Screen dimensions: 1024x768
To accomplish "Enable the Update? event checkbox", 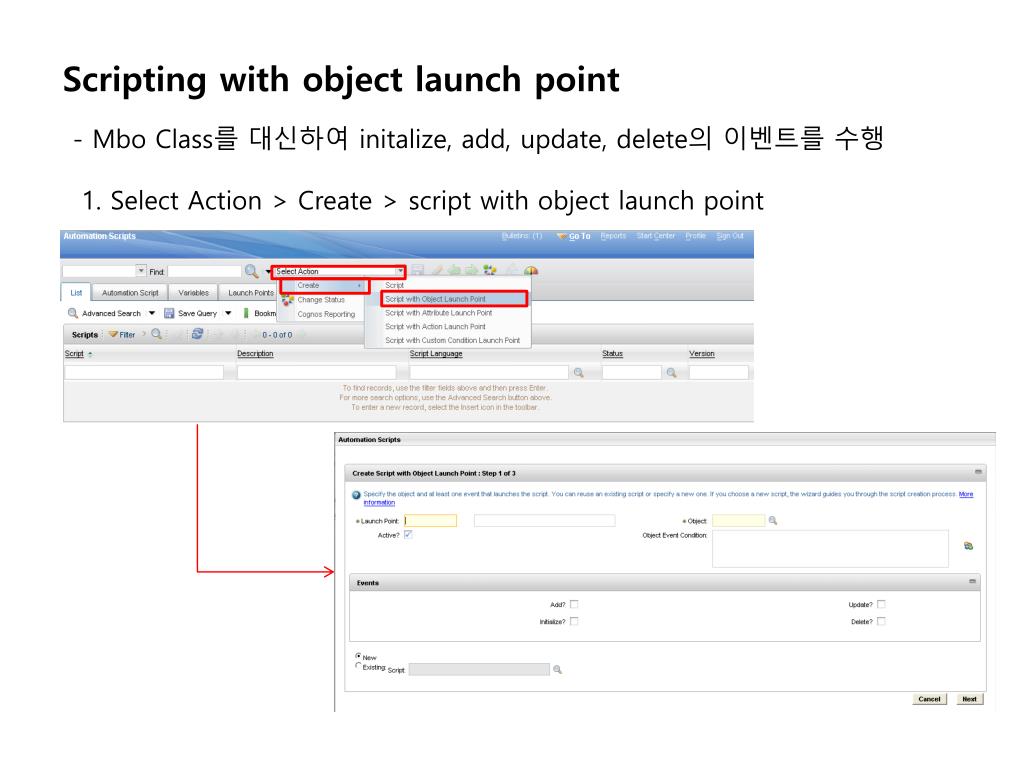I will tap(881, 605).
